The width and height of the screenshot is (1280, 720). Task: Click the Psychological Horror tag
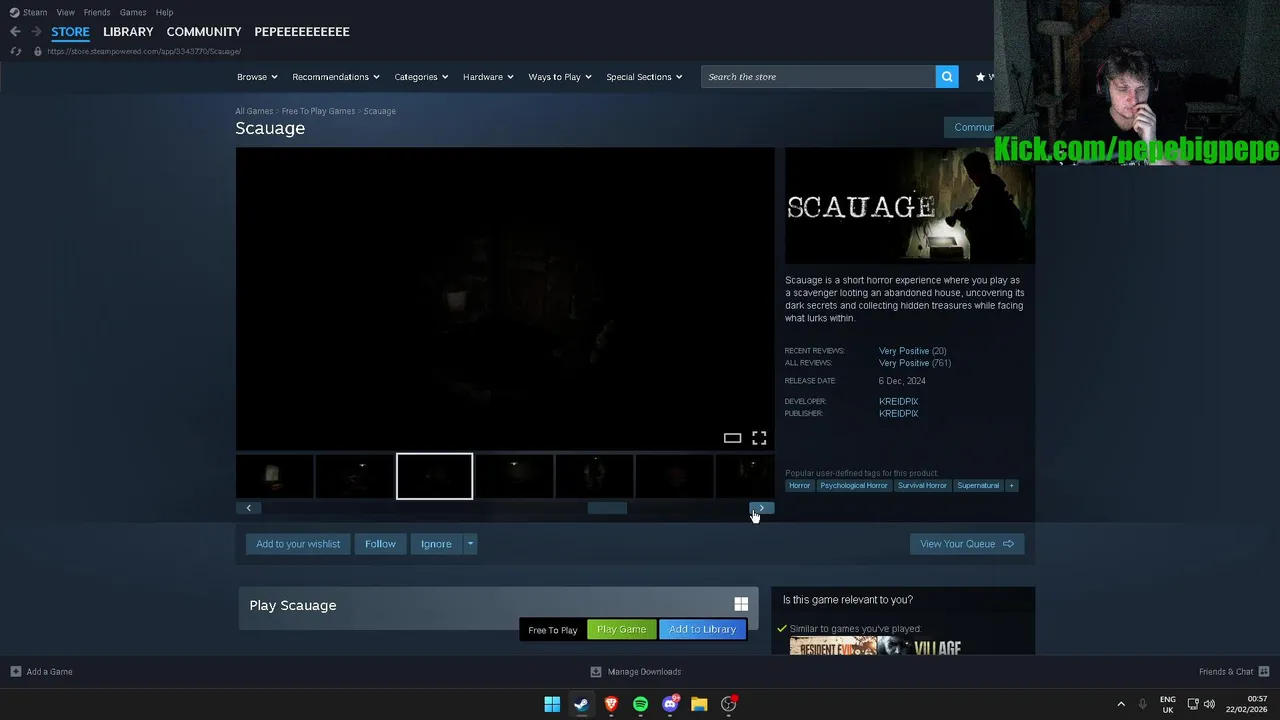pyautogui.click(x=853, y=486)
